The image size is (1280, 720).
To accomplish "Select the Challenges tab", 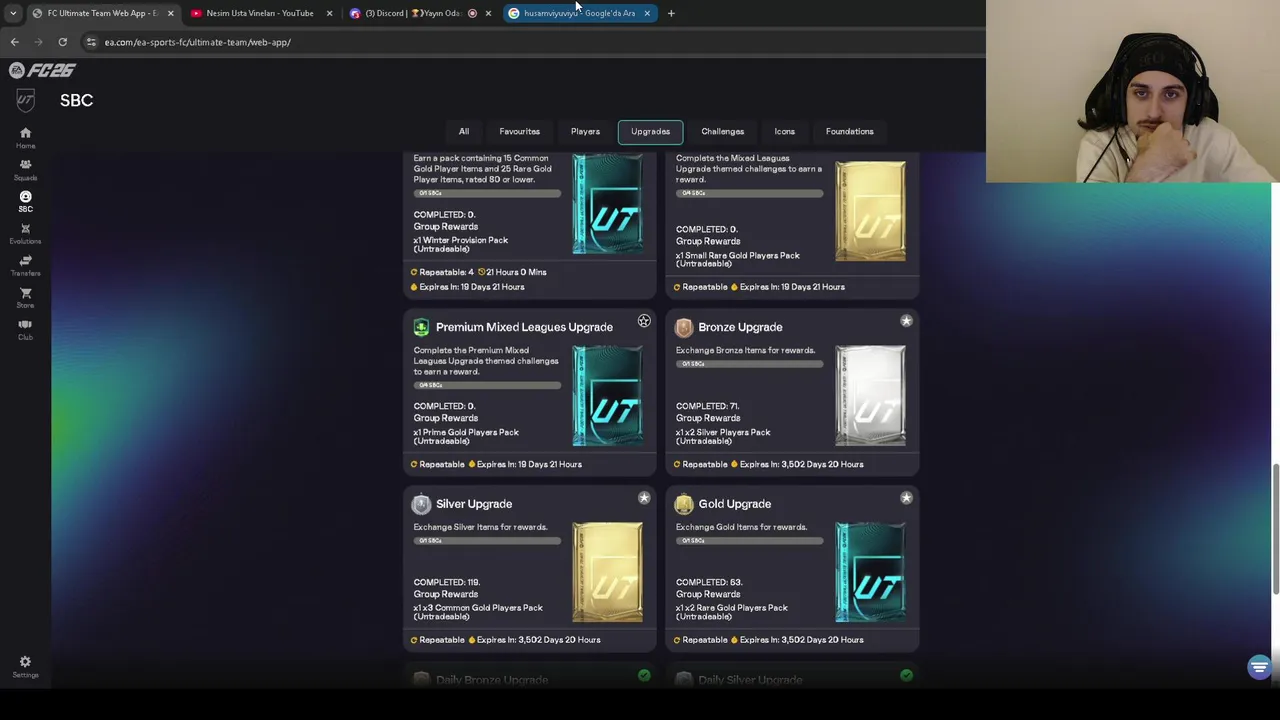I will pos(722,131).
